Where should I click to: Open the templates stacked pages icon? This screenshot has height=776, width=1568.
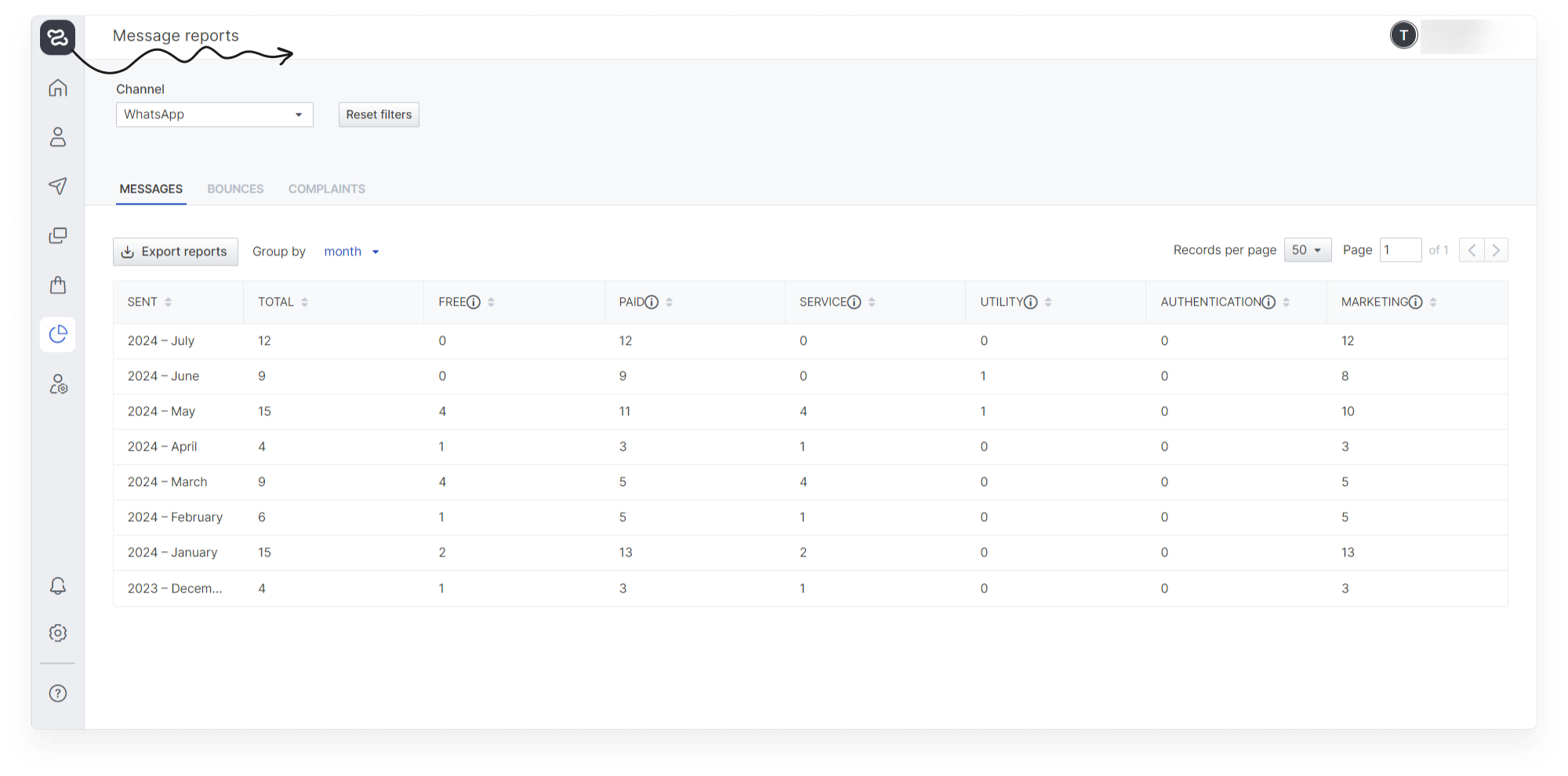click(57, 235)
